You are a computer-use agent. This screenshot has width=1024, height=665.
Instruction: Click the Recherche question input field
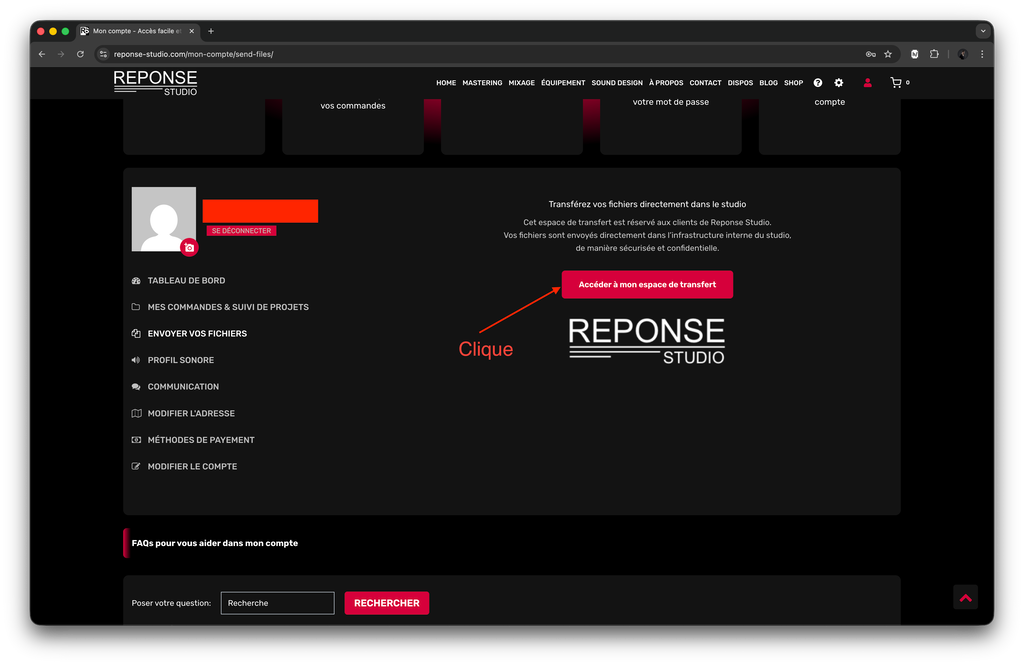tap(277, 602)
